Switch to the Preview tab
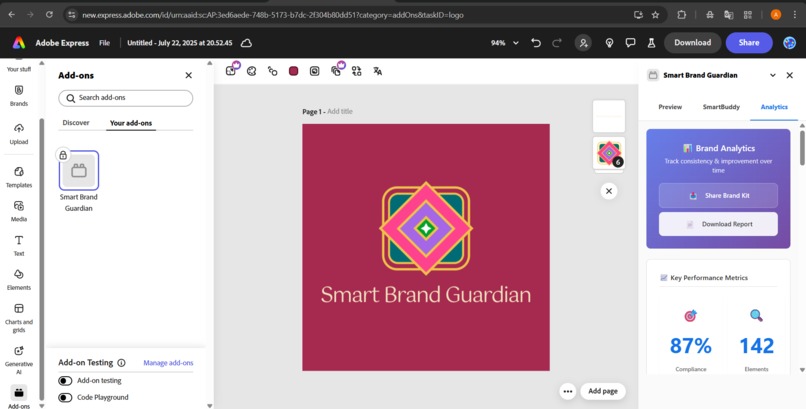Viewport: 806px width, 409px height. click(x=670, y=107)
